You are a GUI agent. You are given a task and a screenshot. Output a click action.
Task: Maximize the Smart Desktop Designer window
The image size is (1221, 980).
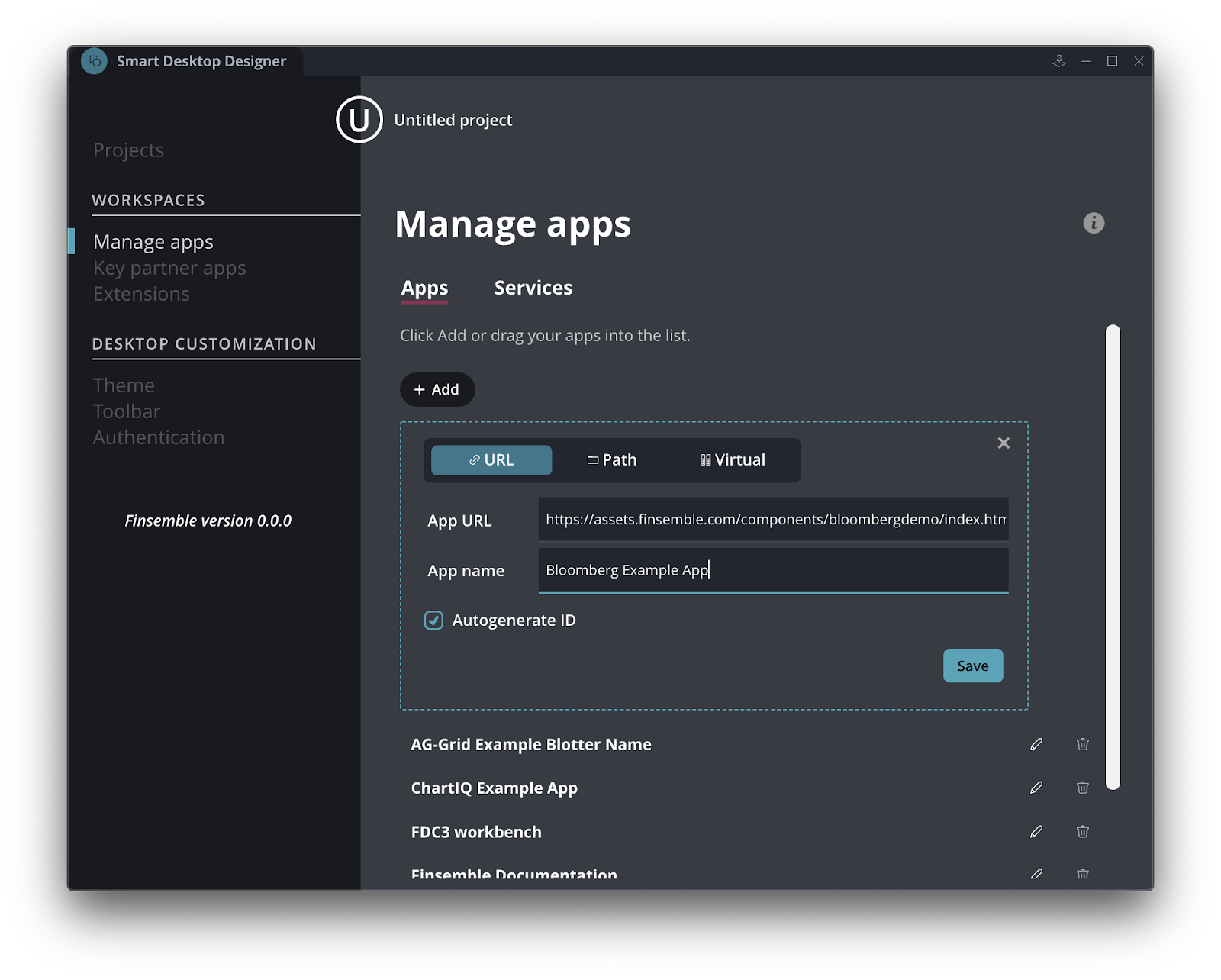click(x=1113, y=61)
